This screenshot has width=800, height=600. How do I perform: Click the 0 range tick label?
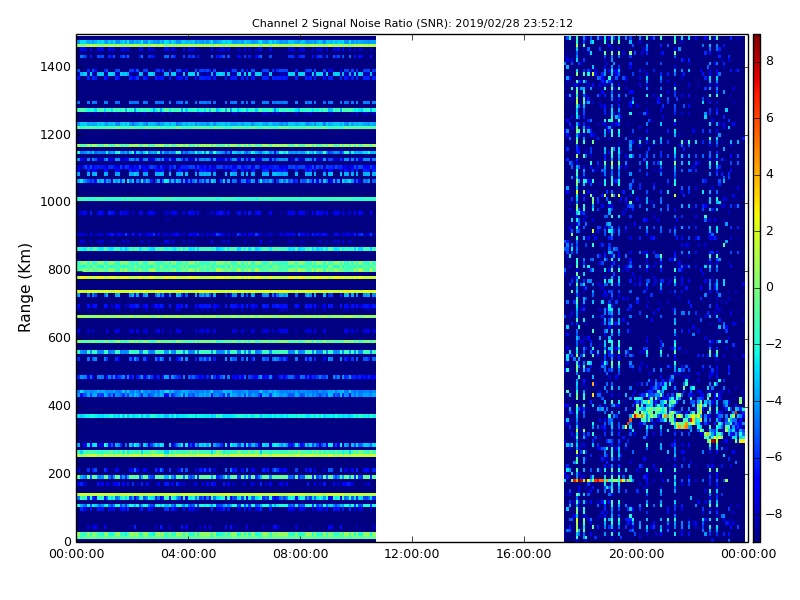pos(67,541)
